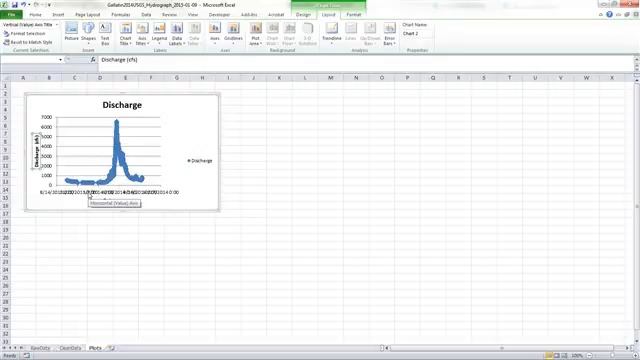Click the chart's horizontal date axis
Screen dimensions: 640x360
109,192
